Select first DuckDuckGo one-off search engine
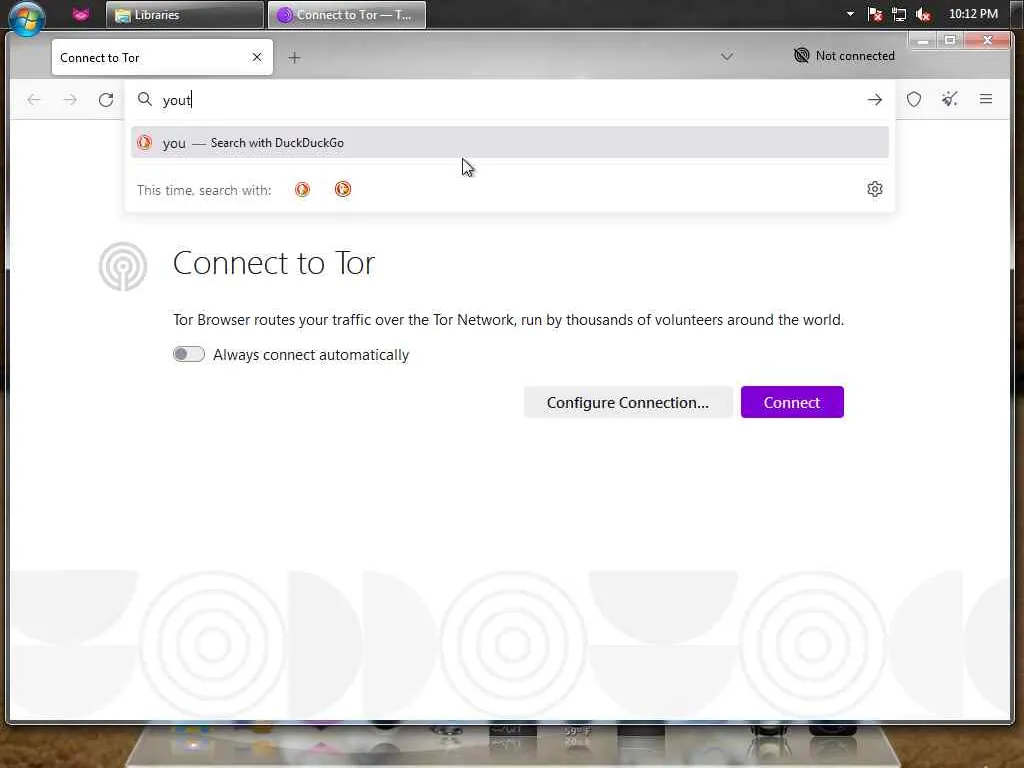1024x768 pixels. [302, 189]
